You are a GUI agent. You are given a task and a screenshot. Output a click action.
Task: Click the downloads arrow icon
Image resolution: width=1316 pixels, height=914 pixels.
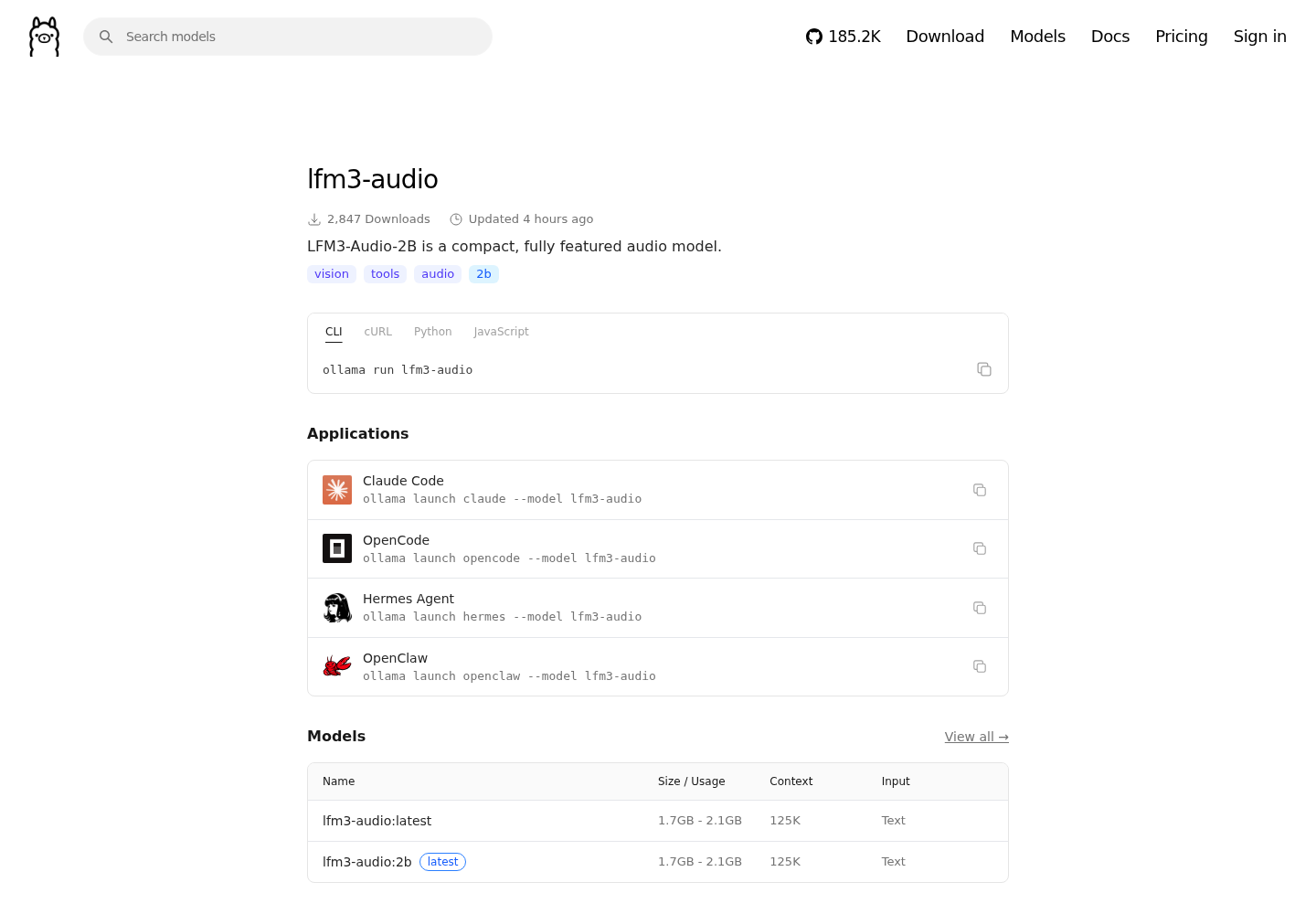pyautogui.click(x=314, y=219)
